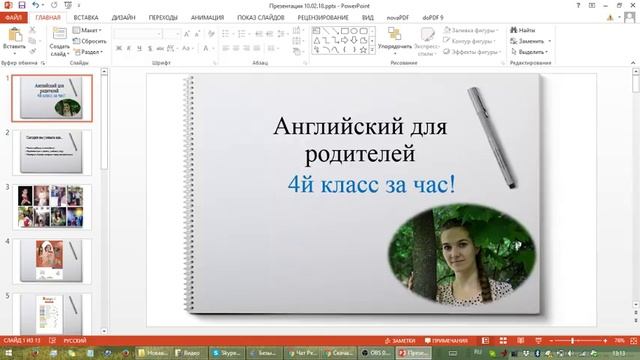640x360 pixels.
Task: Align text to the right
Action: coord(246,48)
